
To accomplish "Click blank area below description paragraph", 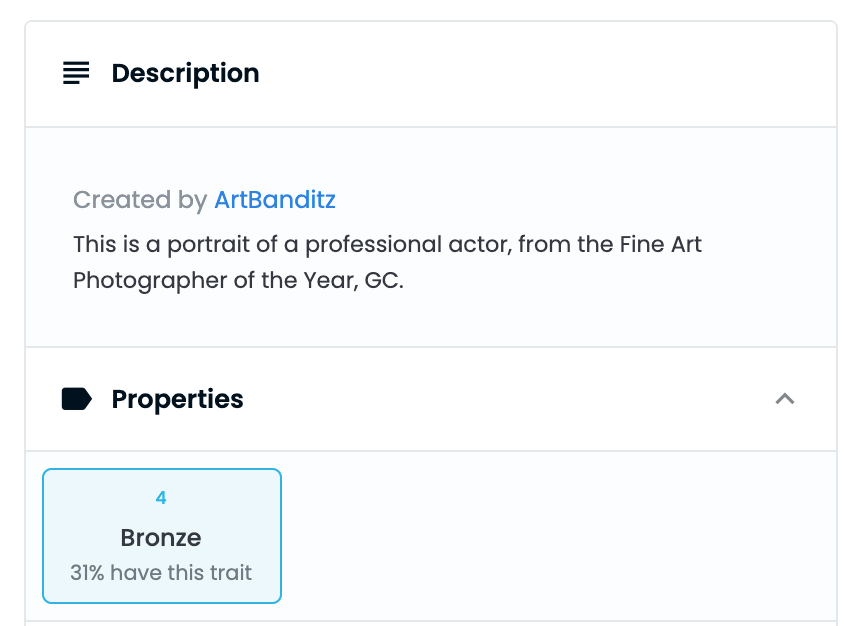I will click(430, 322).
